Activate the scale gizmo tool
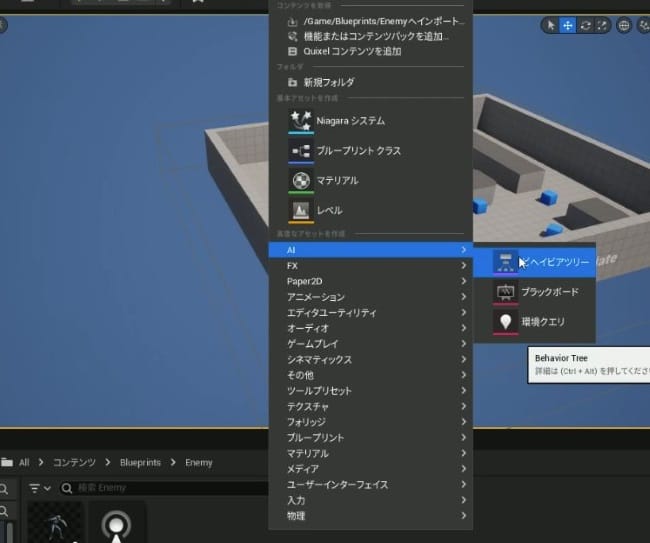650x543 pixels. tap(602, 25)
